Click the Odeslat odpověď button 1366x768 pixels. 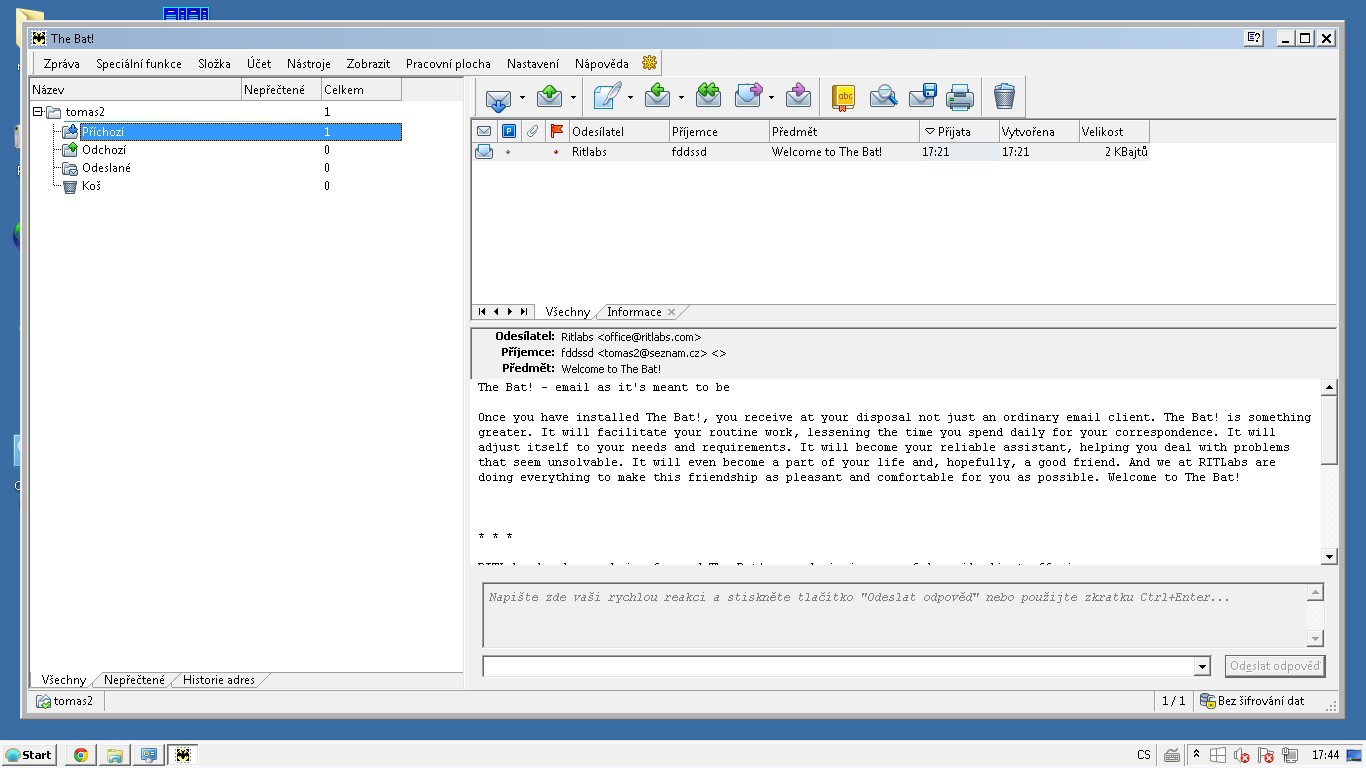tap(1275, 666)
